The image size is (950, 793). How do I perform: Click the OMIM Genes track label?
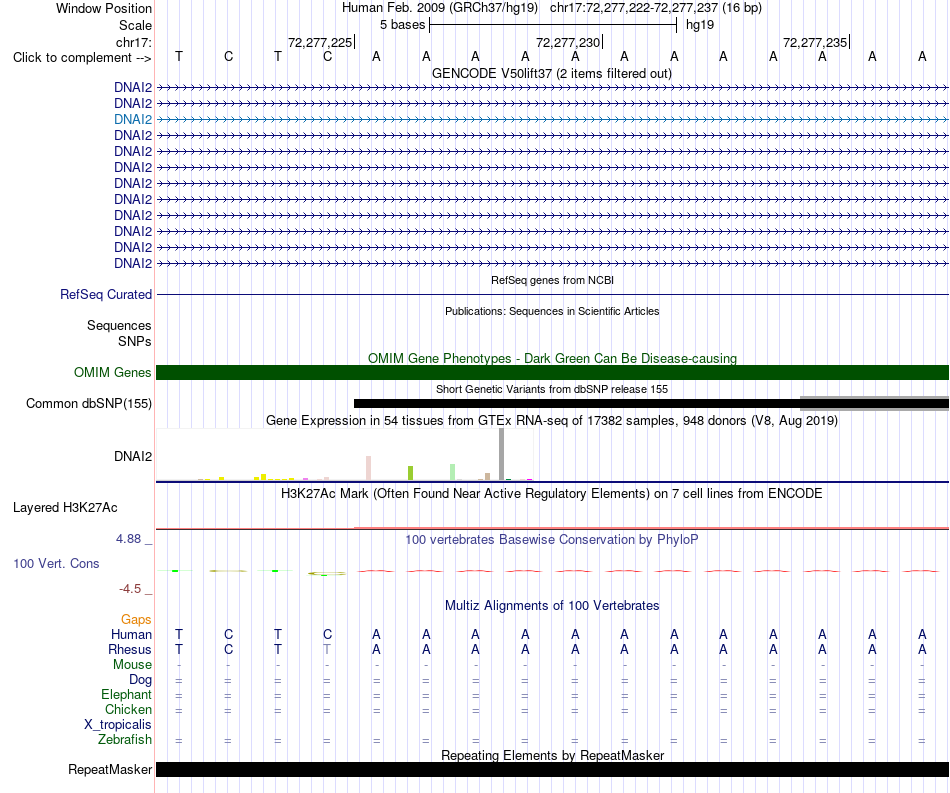point(113,373)
